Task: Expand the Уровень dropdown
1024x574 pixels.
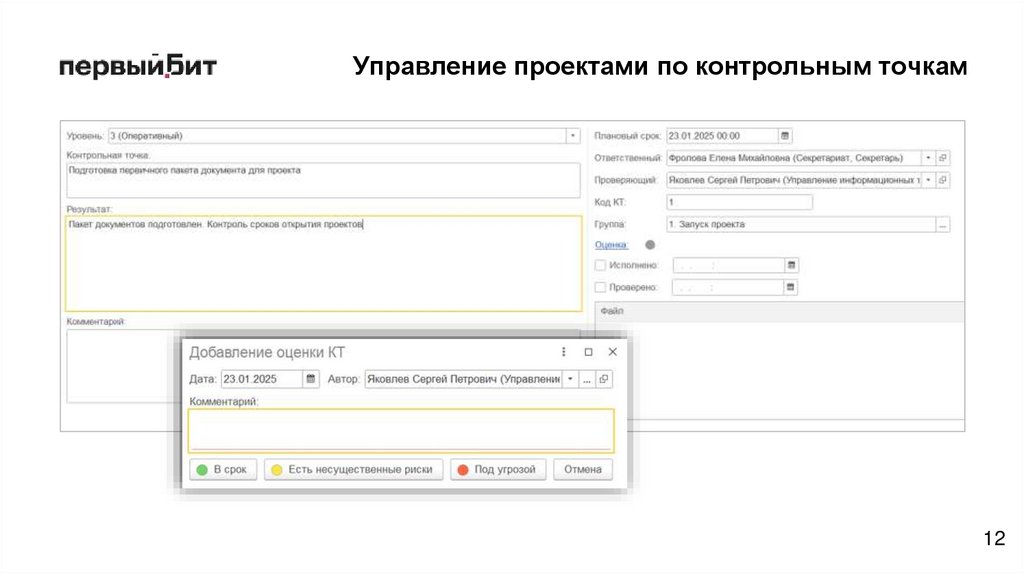Action: 572,136
